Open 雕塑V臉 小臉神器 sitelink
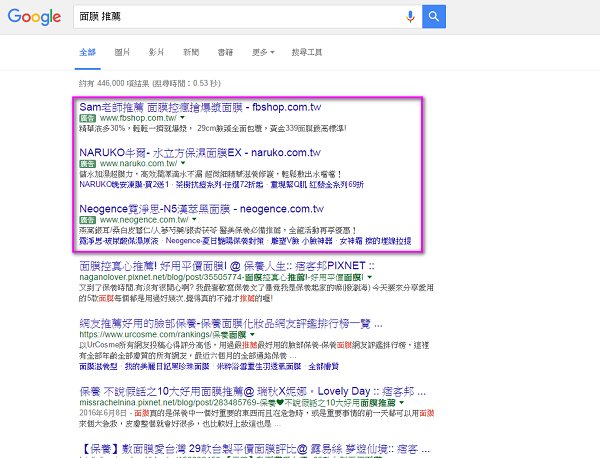 click(x=301, y=241)
